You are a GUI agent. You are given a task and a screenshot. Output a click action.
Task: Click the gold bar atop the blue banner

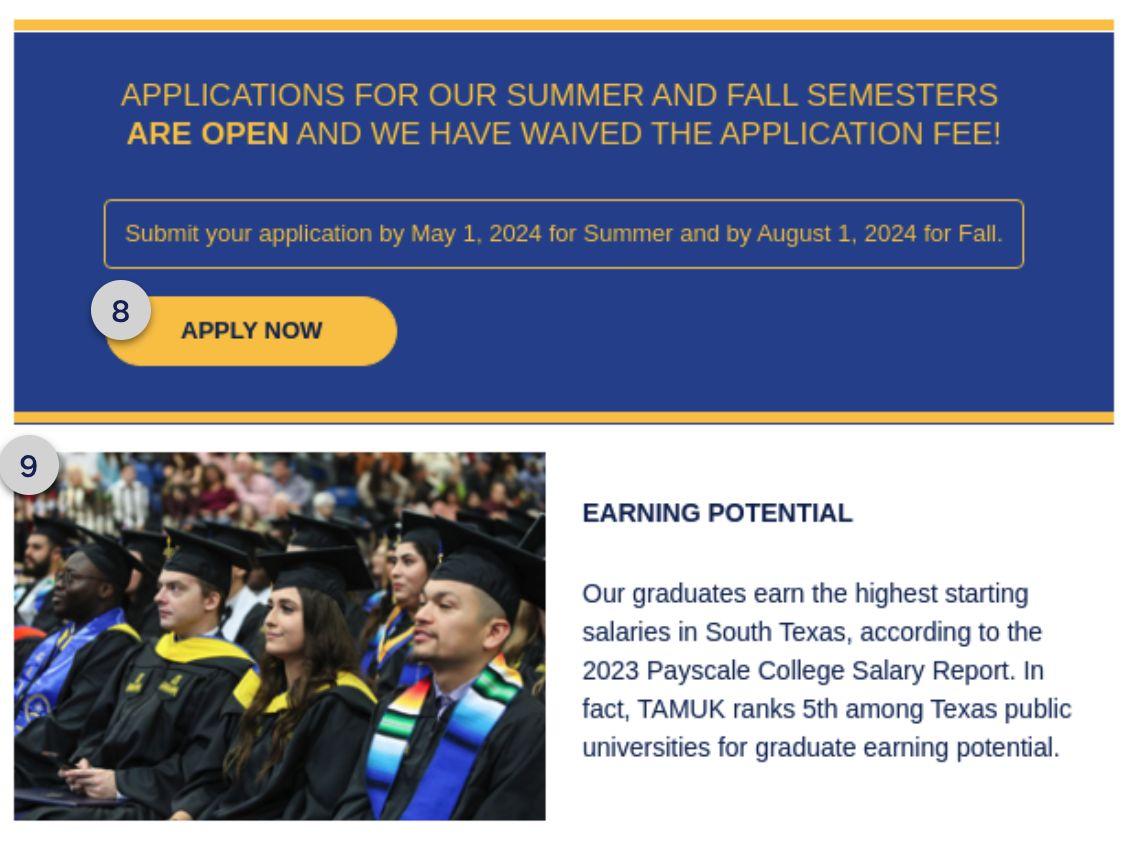pos(563,25)
